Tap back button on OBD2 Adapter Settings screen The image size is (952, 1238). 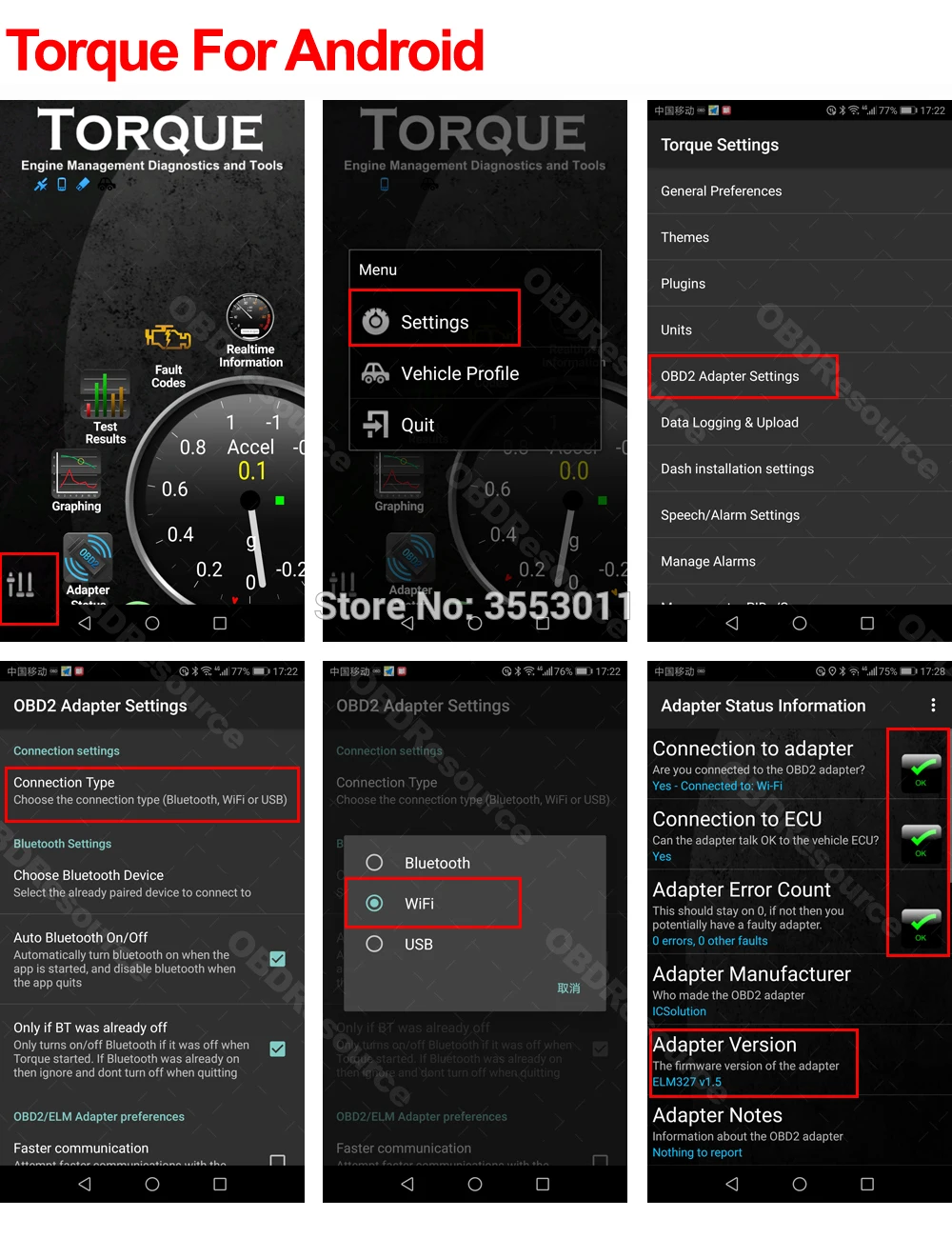click(x=84, y=1184)
